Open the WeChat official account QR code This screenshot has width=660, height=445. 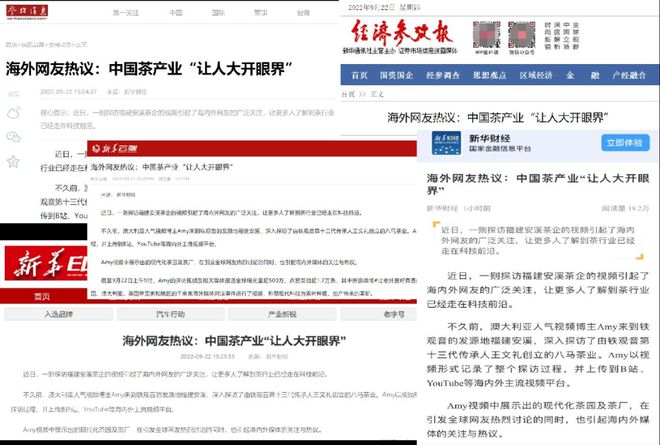(x=522, y=35)
